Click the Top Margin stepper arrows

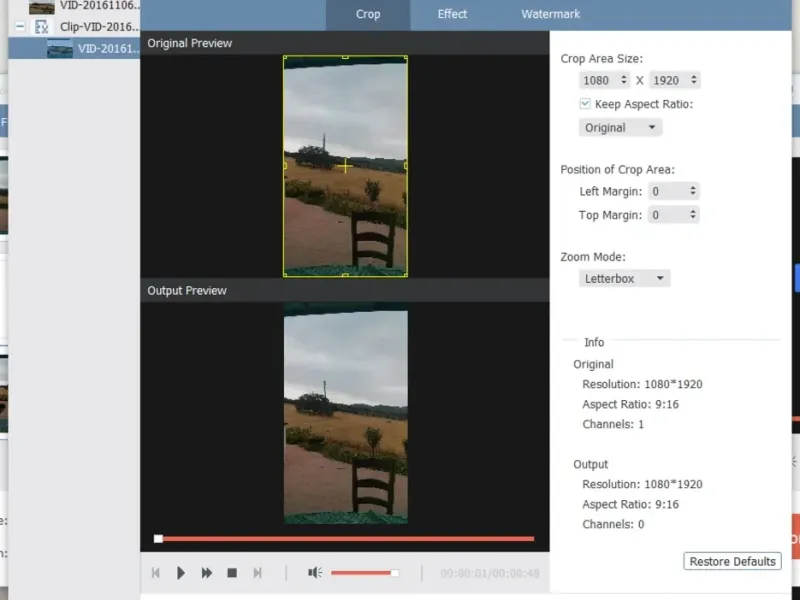[x=693, y=214]
